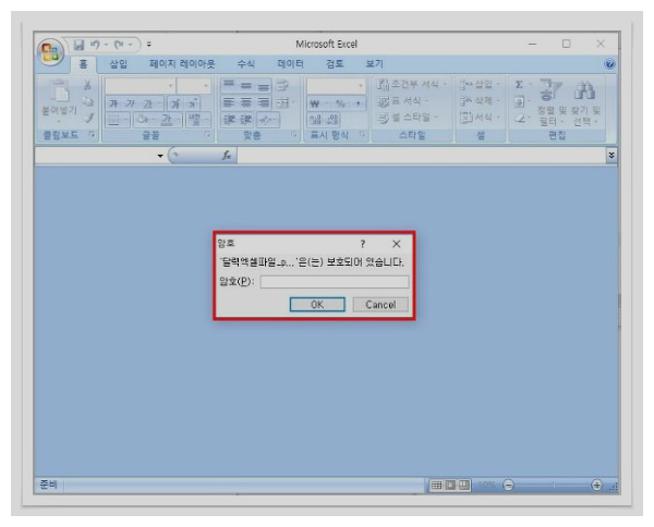Toggle Italic (가) formatting

point(131,103)
